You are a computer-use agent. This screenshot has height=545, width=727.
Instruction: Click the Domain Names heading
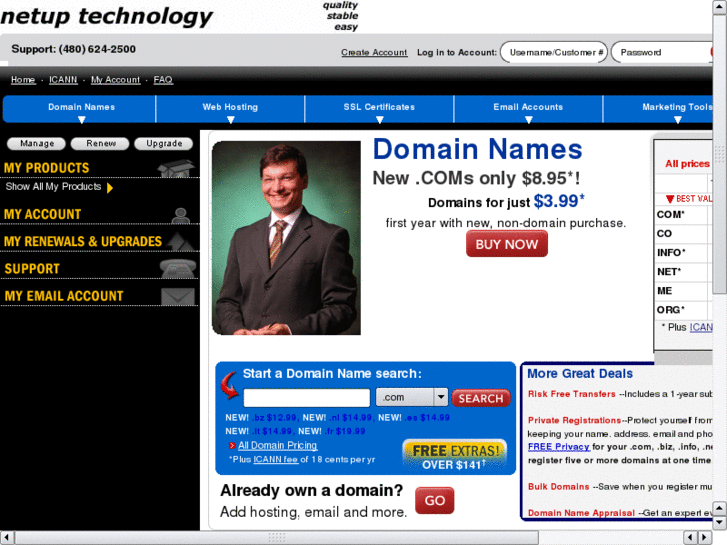477,149
